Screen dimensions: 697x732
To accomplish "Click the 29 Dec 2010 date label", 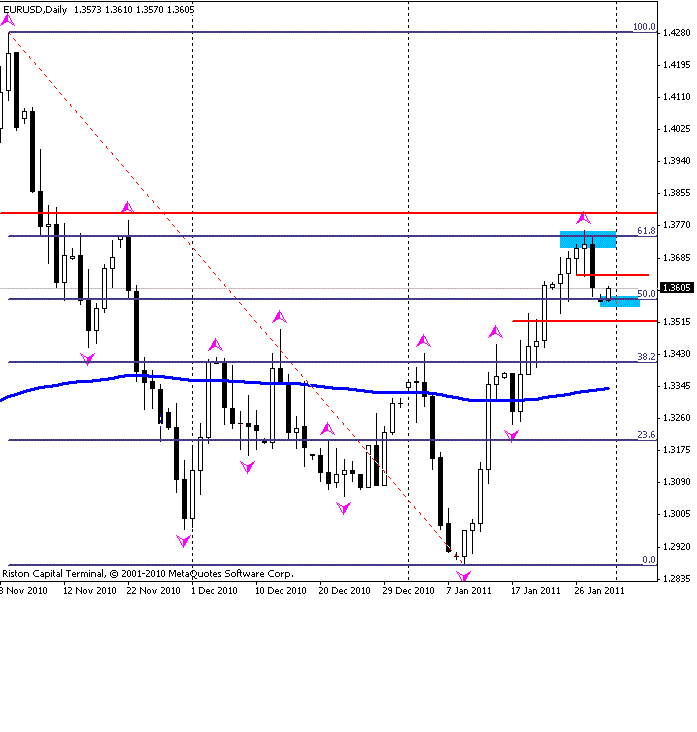I will coord(408,591).
